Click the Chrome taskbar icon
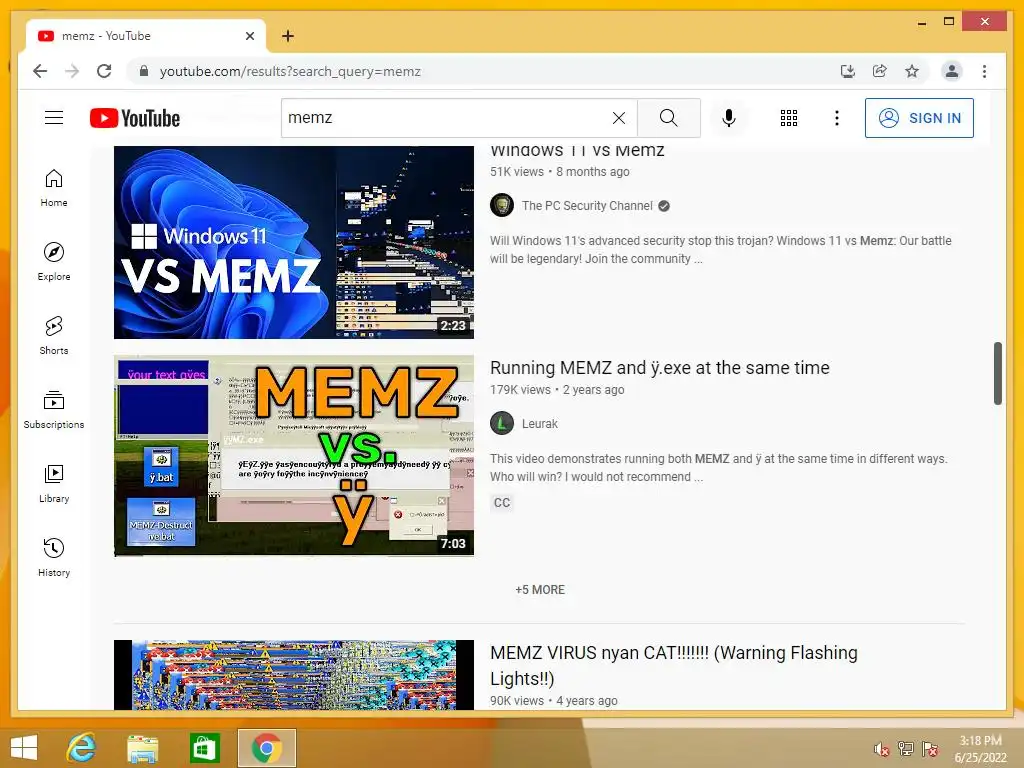 pyautogui.click(x=266, y=748)
